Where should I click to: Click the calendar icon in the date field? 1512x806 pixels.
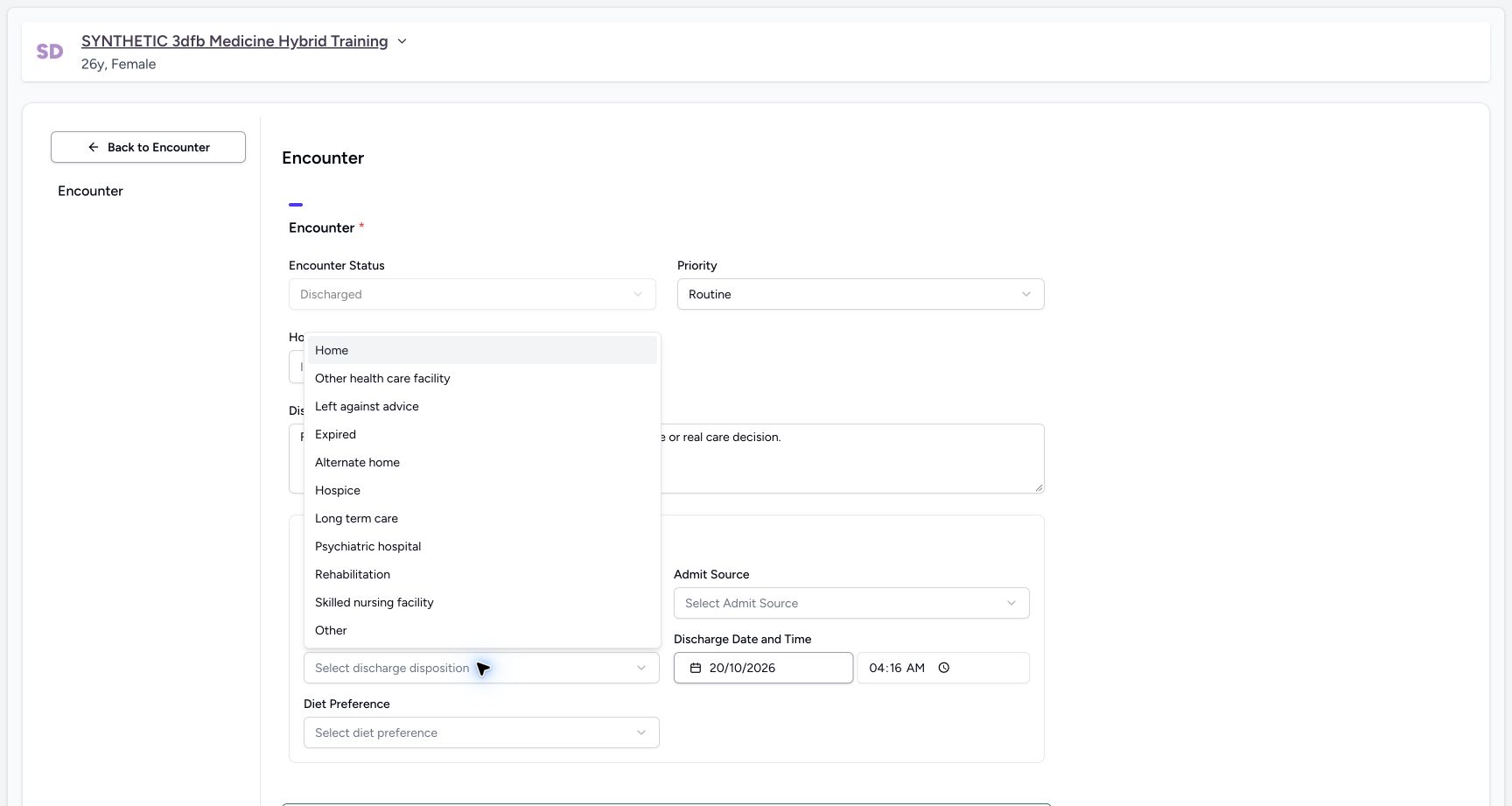(x=696, y=668)
